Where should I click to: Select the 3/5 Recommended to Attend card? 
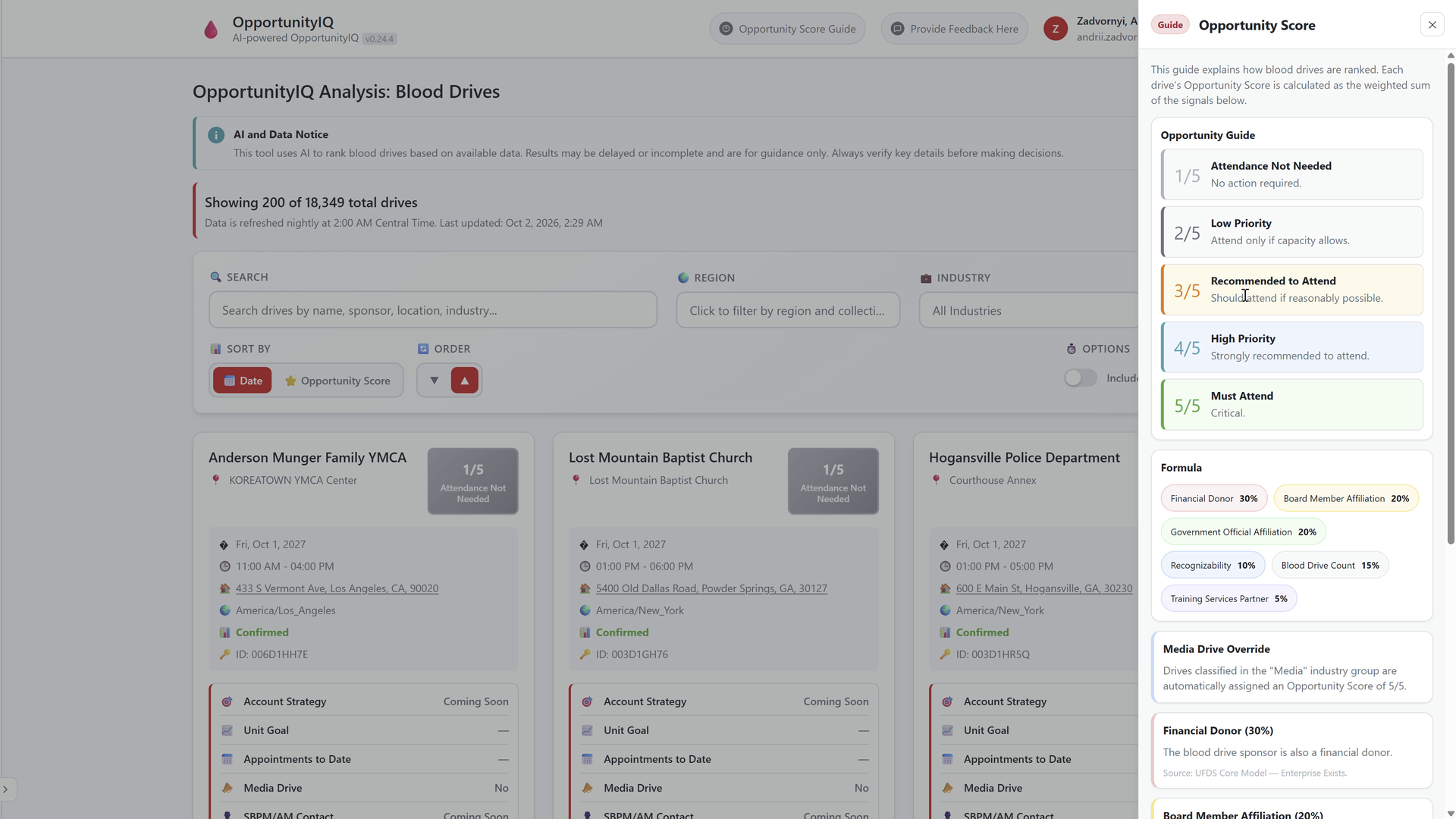pyautogui.click(x=1291, y=290)
